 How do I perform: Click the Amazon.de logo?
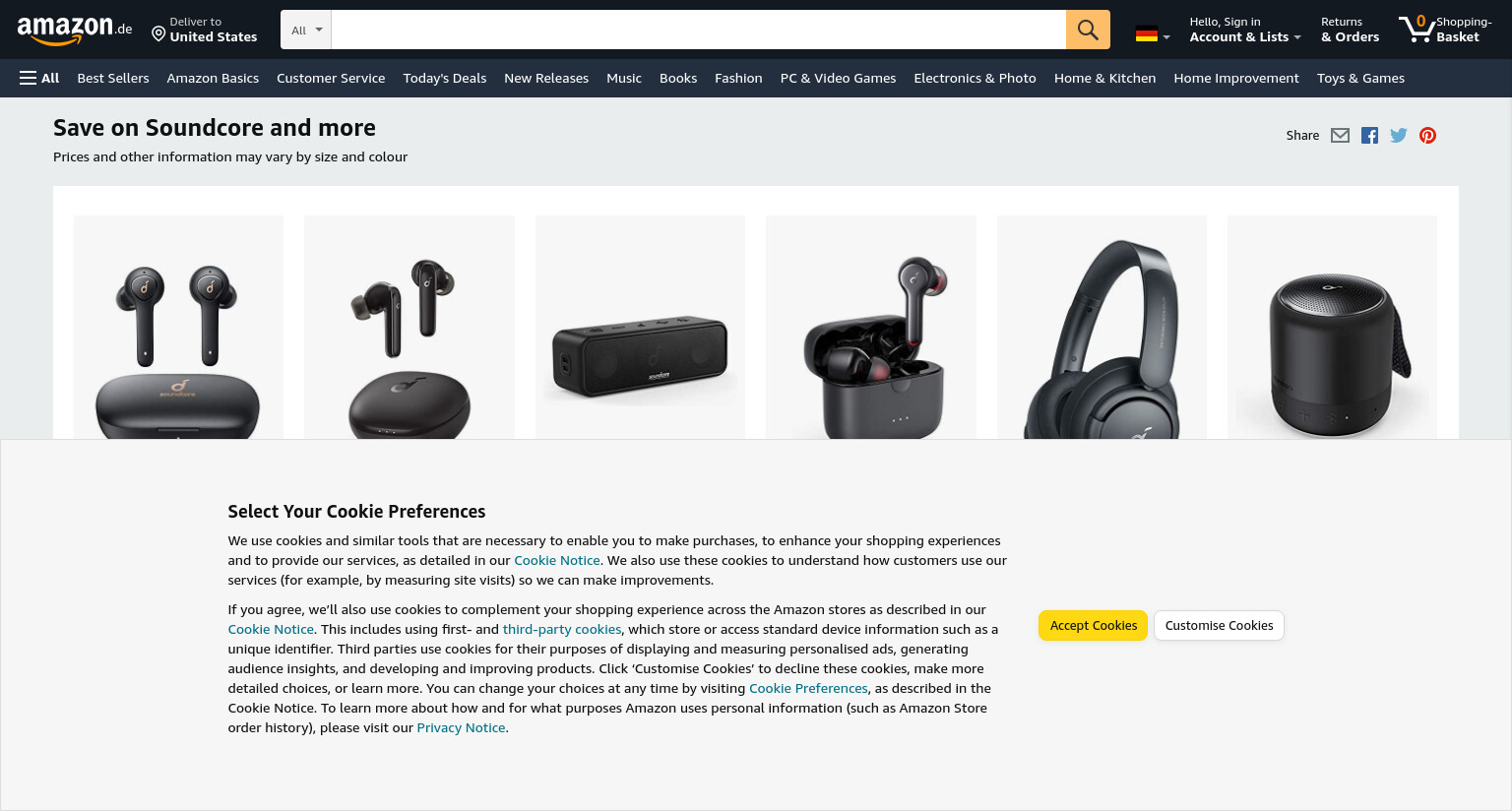75,31
